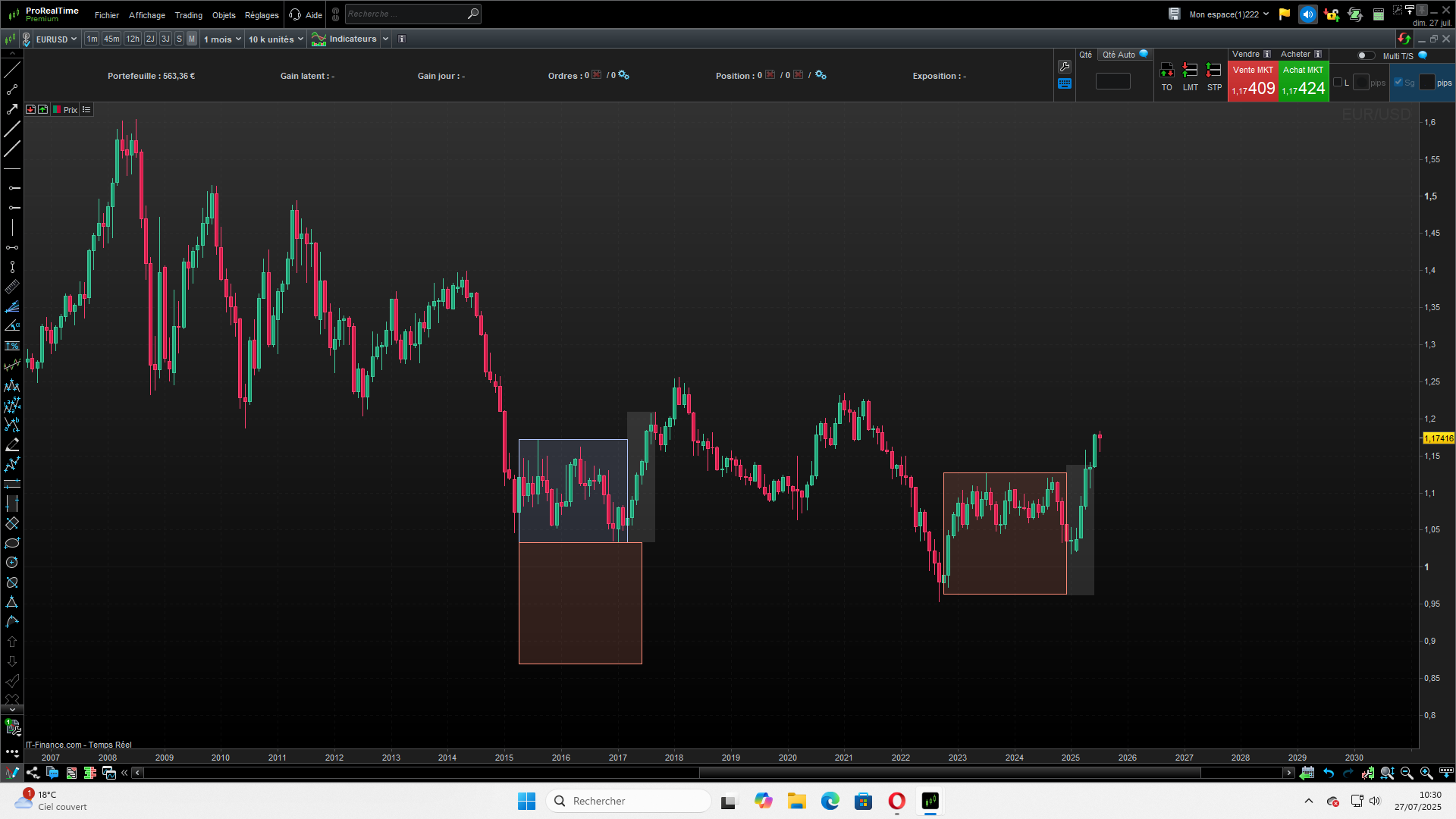The image size is (1456, 819).
Task: Click the blue keyboard shortcuts icon
Action: [x=1065, y=84]
